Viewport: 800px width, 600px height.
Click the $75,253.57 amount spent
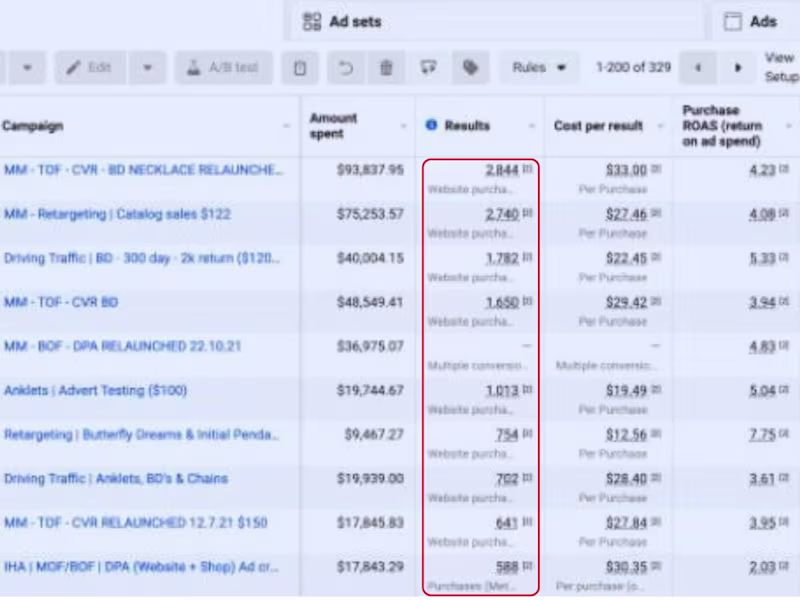(370, 214)
